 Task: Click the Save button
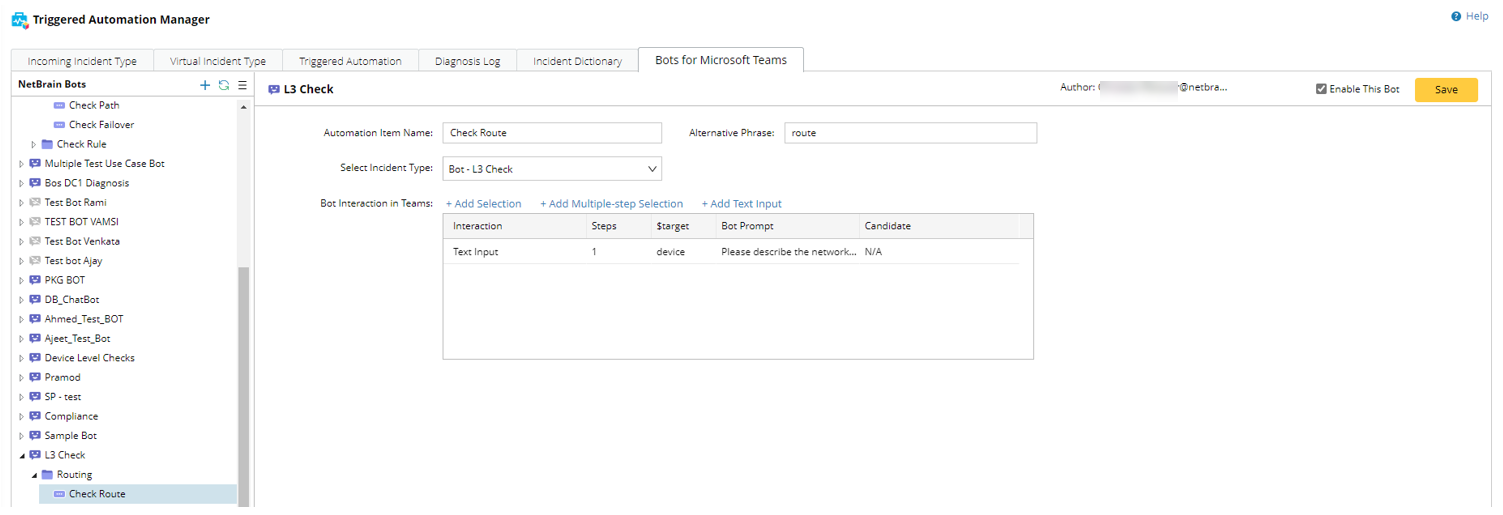1445,90
